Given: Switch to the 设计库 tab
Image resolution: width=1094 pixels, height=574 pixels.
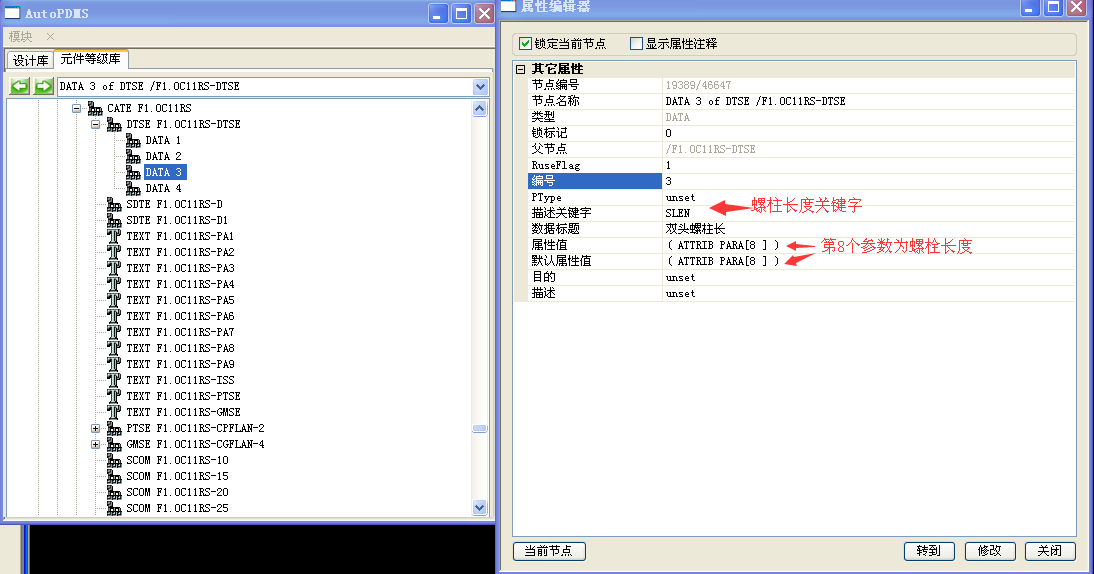Looking at the screenshot, I should (30, 60).
